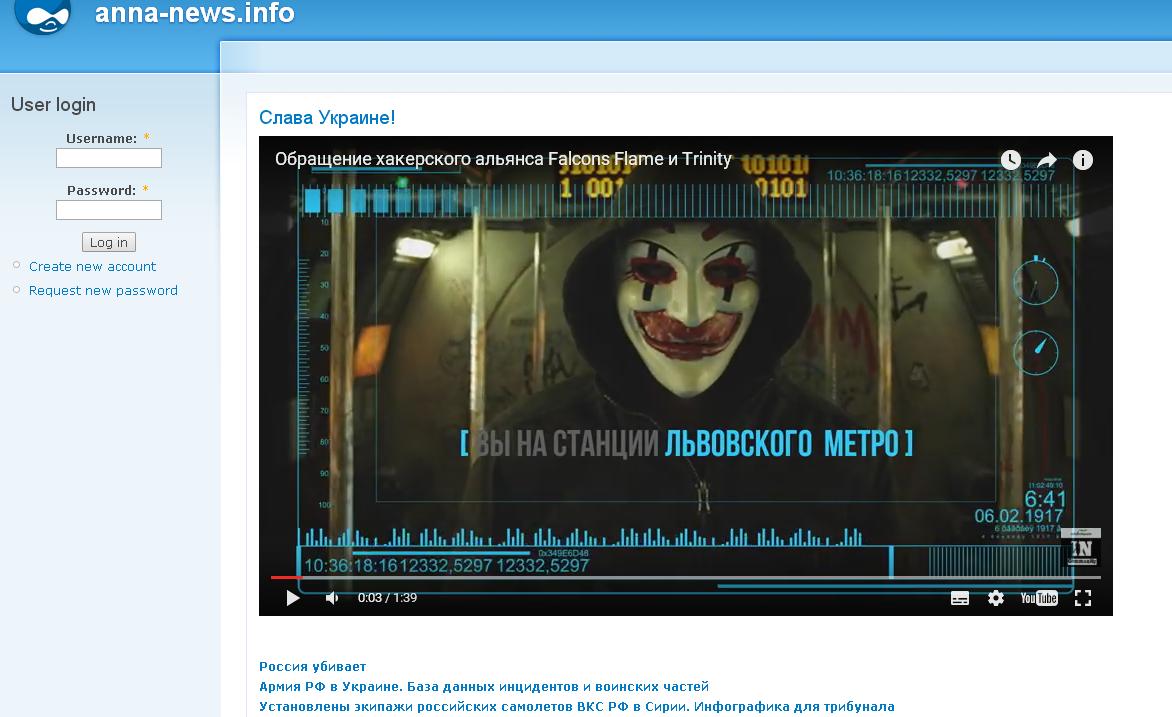Click video title Обращение хакерского альянса
Viewport: 1172px width, 717px height.
tap(503, 159)
